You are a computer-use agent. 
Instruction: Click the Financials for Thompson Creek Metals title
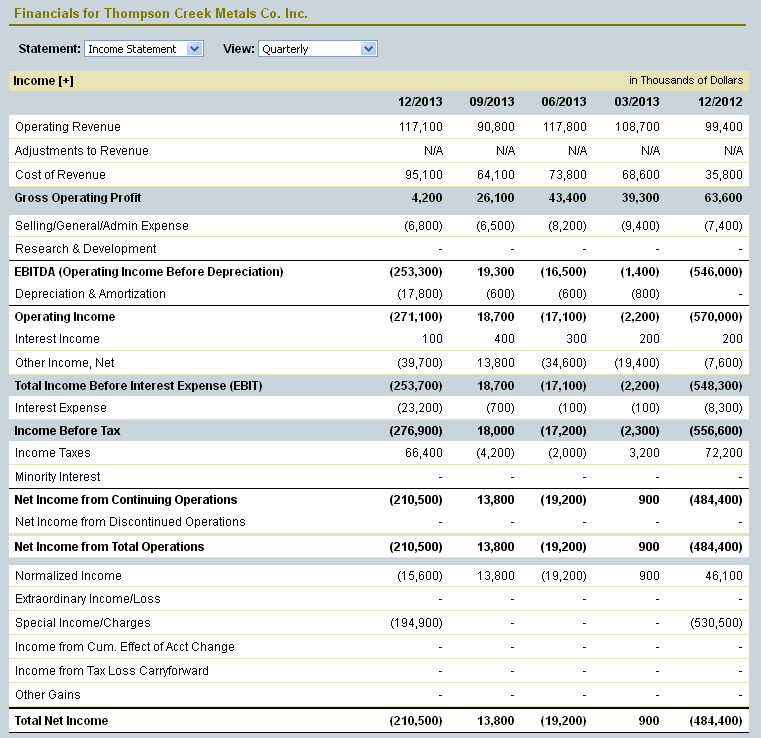pyautogui.click(x=161, y=14)
